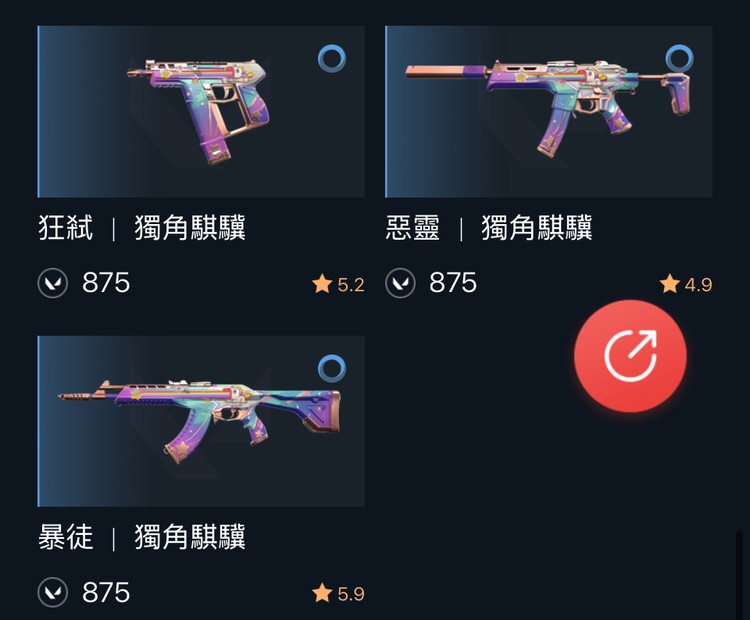Open the 暴徒 獨角騏驥 rifle image

tap(201, 421)
